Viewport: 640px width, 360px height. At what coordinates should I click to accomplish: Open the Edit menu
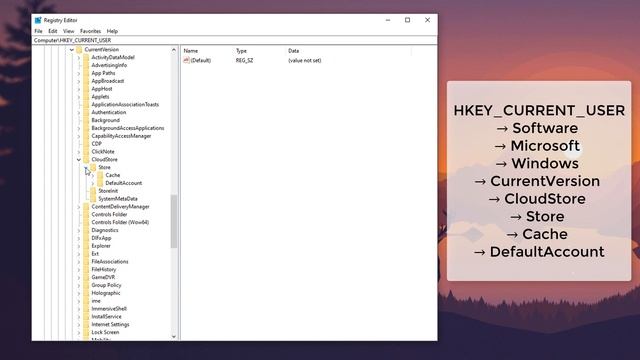pyautogui.click(x=53, y=31)
